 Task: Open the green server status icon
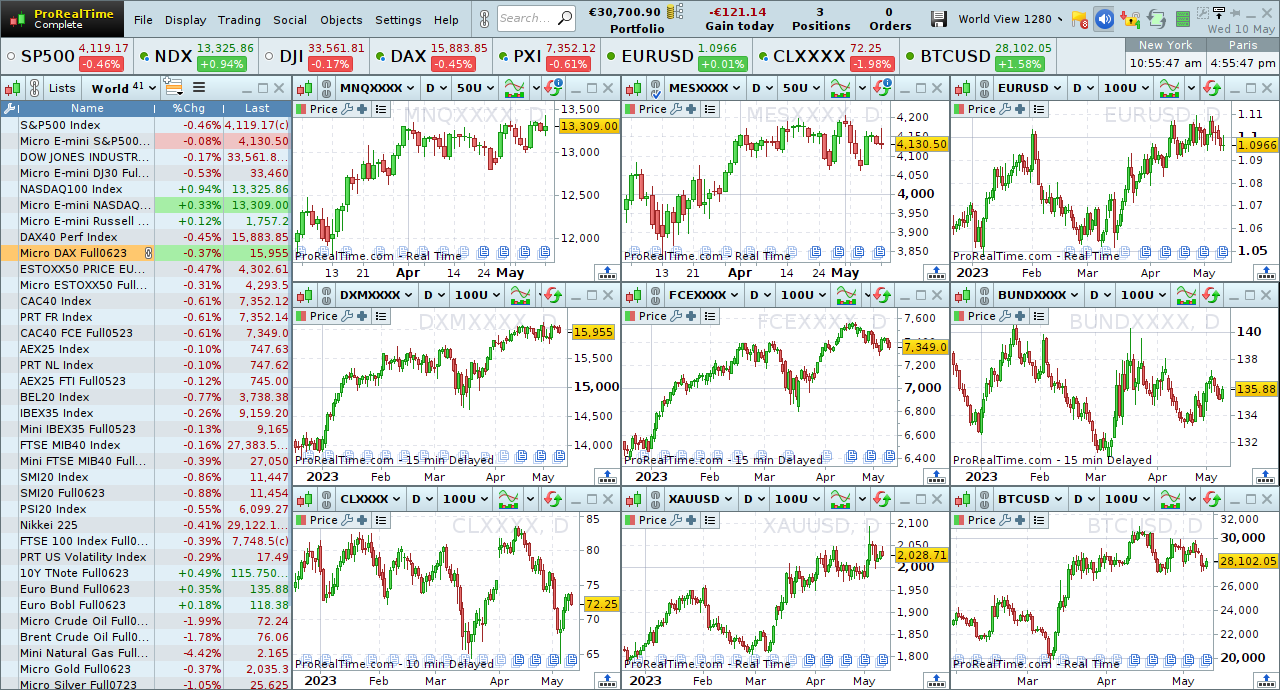pos(1182,19)
